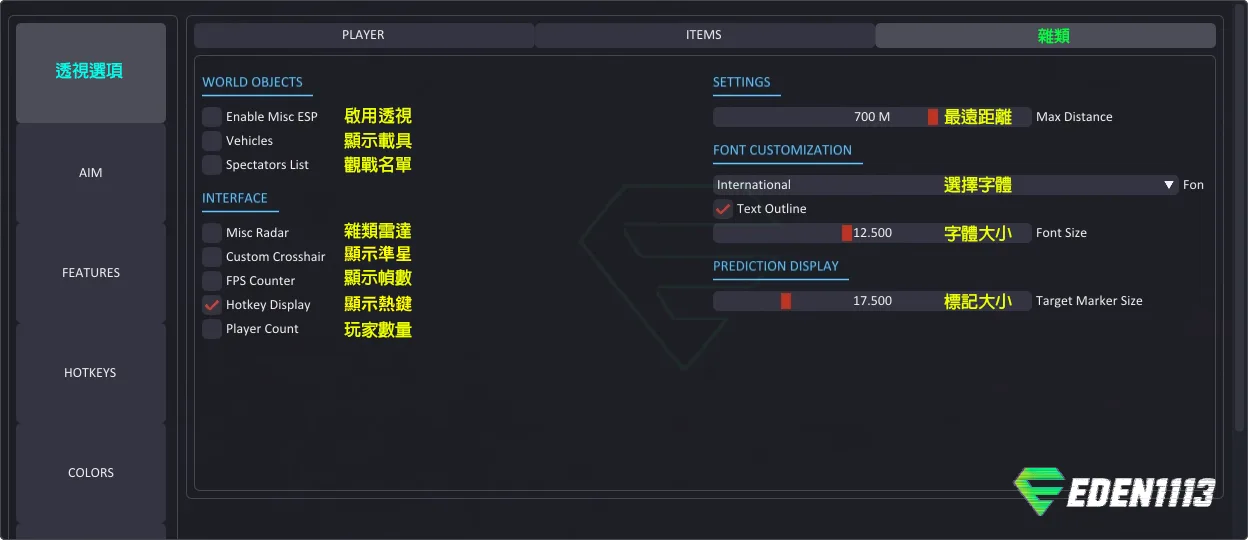Open the AIM sidebar section
Image resolution: width=1248 pixels, height=540 pixels.
click(91, 173)
